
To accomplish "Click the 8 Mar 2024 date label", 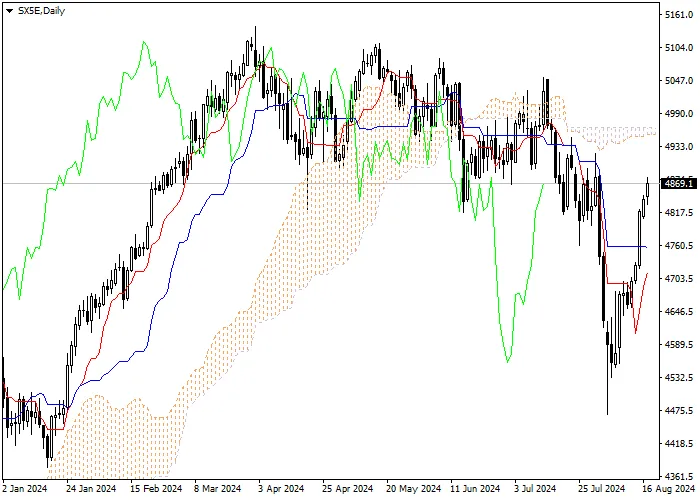I will (x=217, y=489).
